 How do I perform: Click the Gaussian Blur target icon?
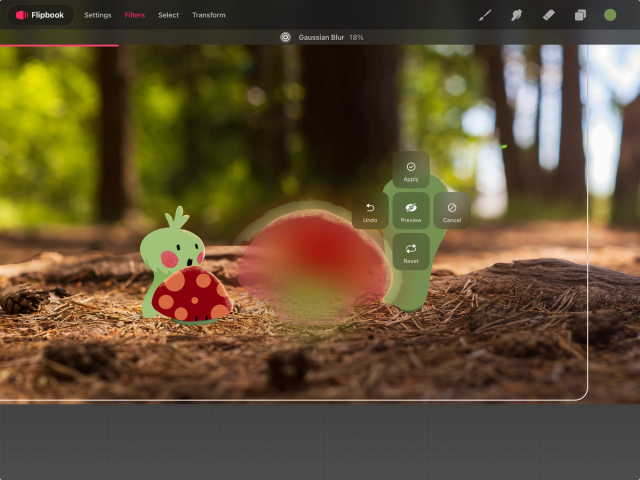click(x=285, y=37)
